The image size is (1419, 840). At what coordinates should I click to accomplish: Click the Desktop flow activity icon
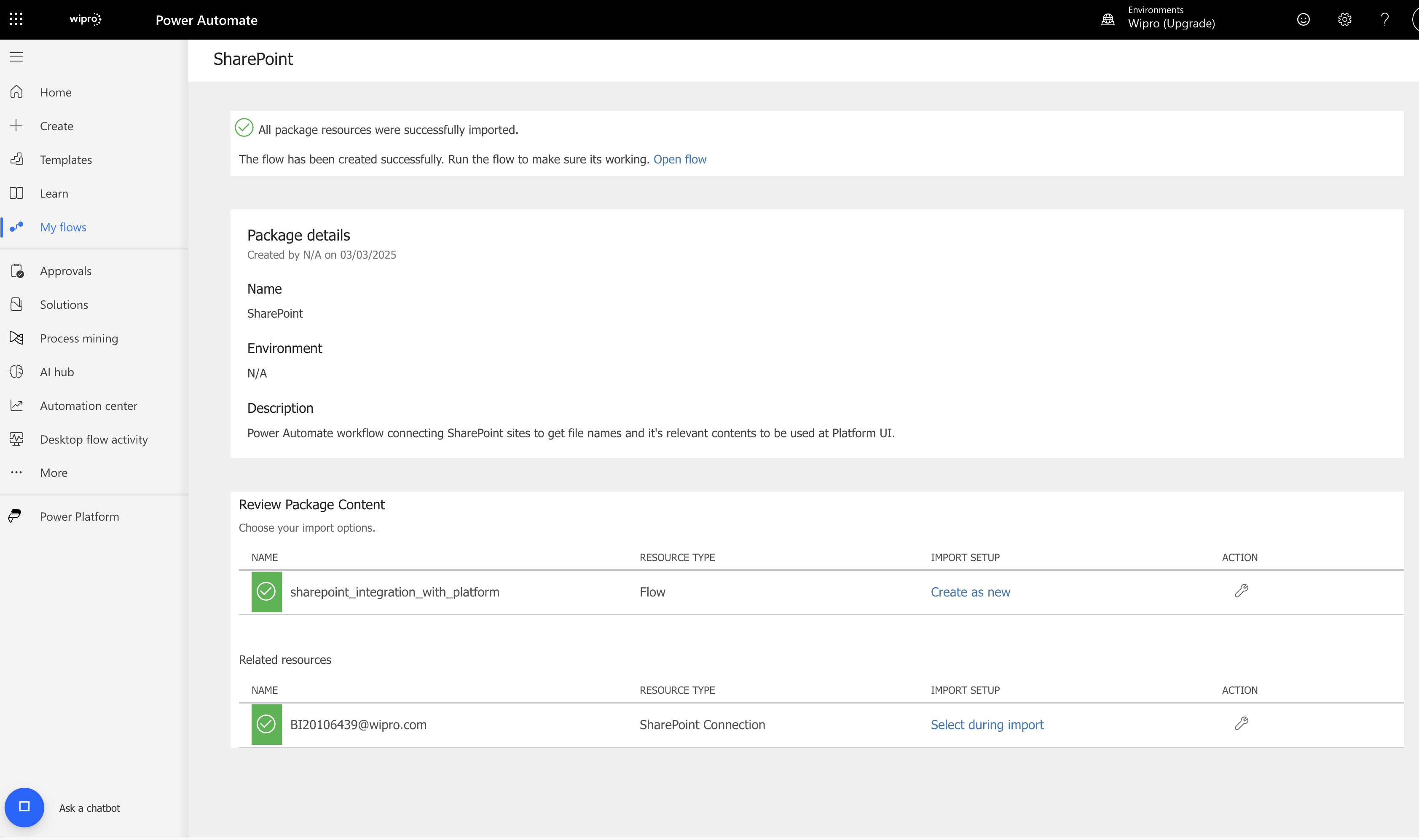pyautogui.click(x=16, y=439)
